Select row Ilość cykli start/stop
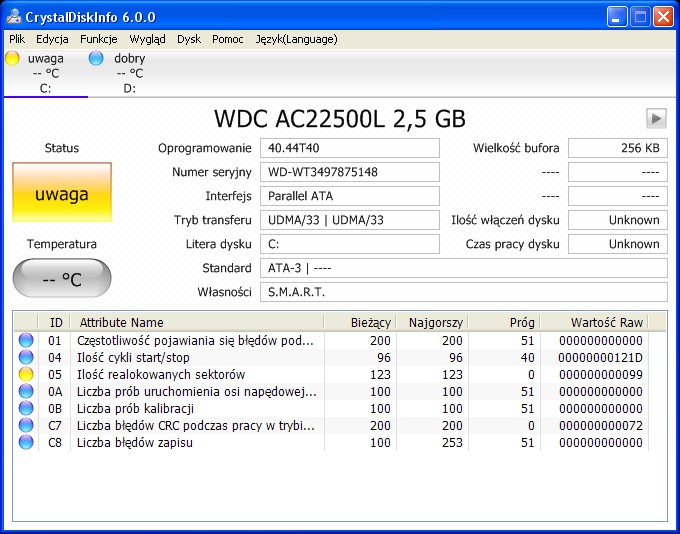 (x=331, y=357)
